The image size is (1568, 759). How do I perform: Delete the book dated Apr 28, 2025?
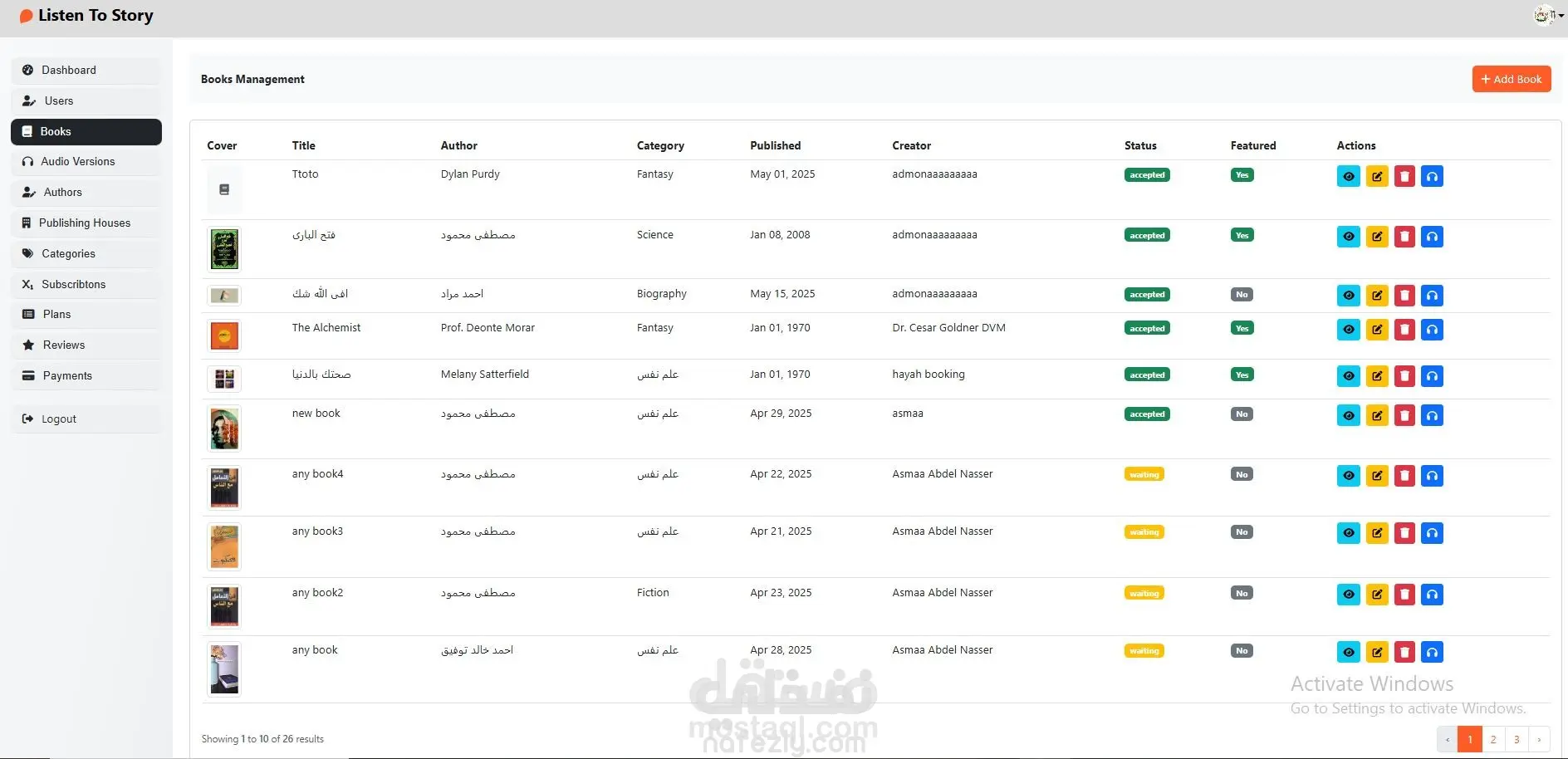pos(1404,652)
